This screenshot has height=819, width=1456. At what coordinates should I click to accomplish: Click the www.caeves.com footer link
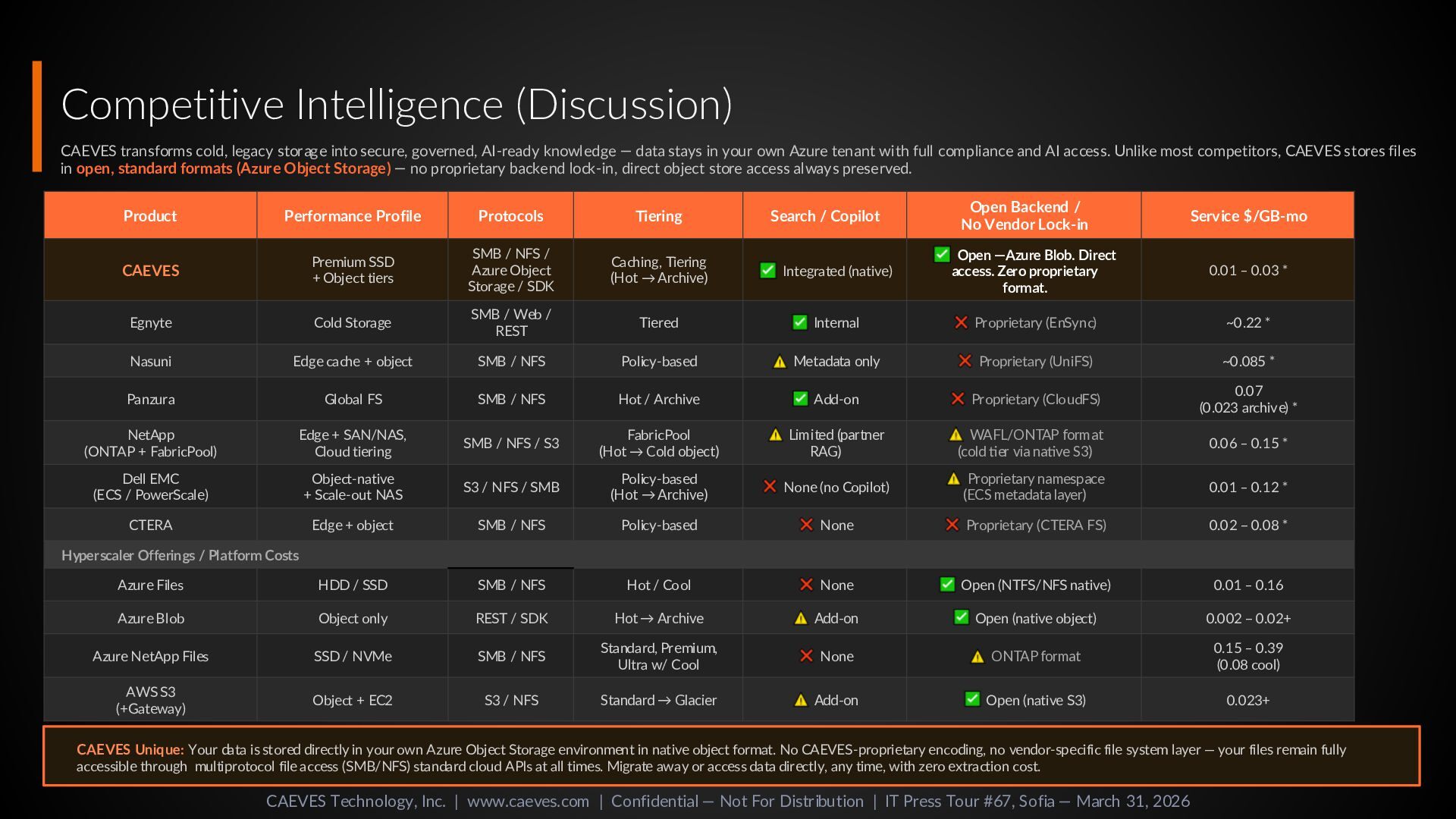[x=528, y=802]
